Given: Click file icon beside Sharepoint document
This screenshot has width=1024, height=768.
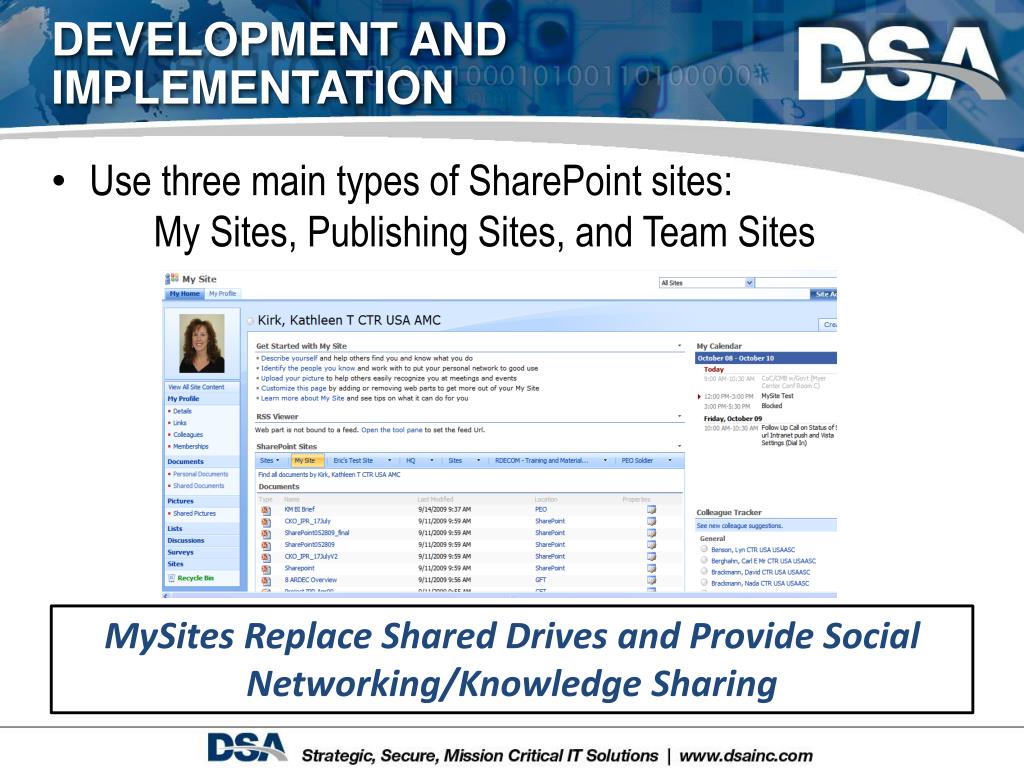Looking at the screenshot, I should point(266,569).
